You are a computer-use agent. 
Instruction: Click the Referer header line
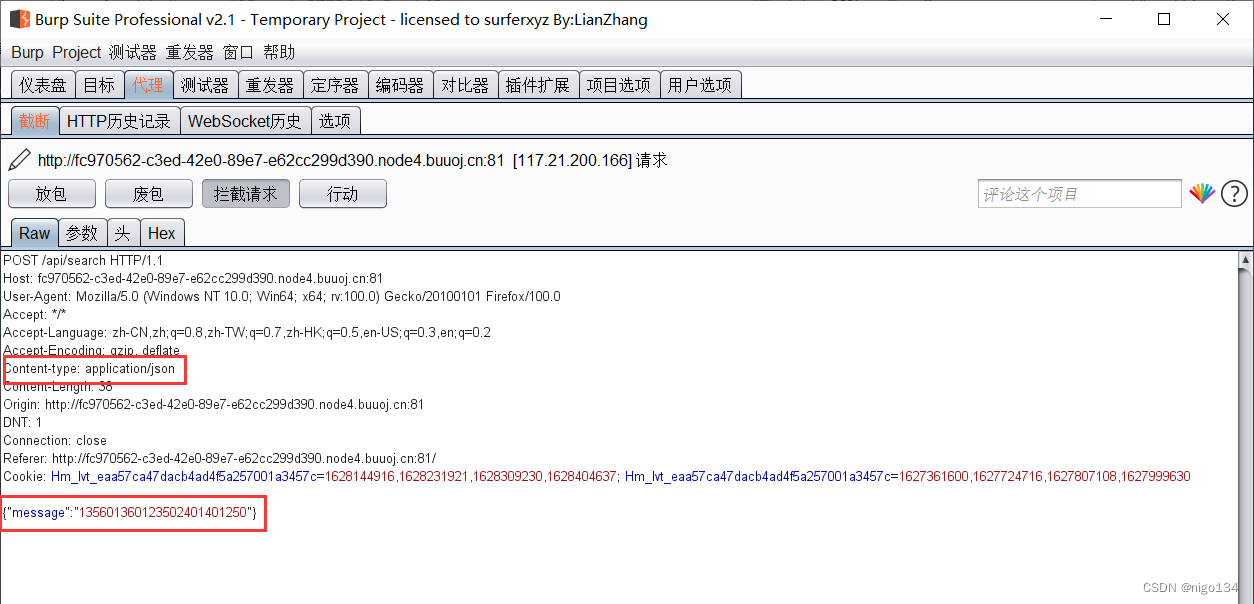point(220,458)
